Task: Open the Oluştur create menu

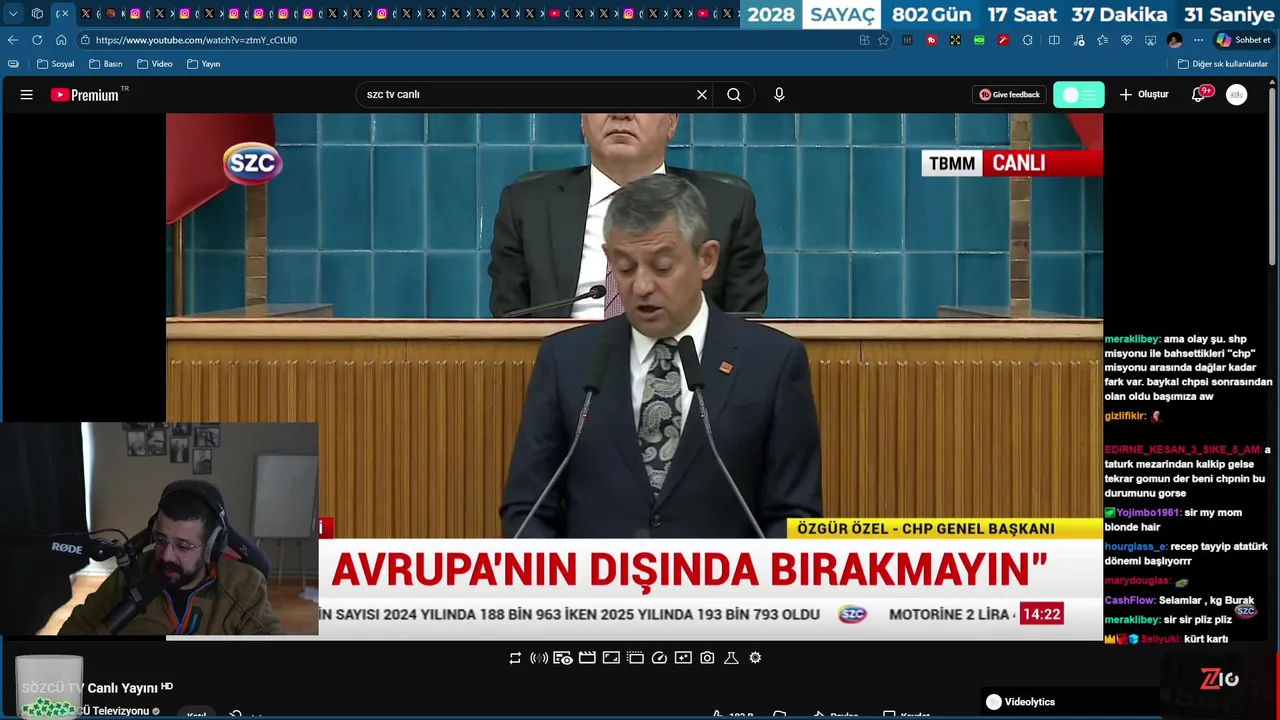Action: point(1144,95)
